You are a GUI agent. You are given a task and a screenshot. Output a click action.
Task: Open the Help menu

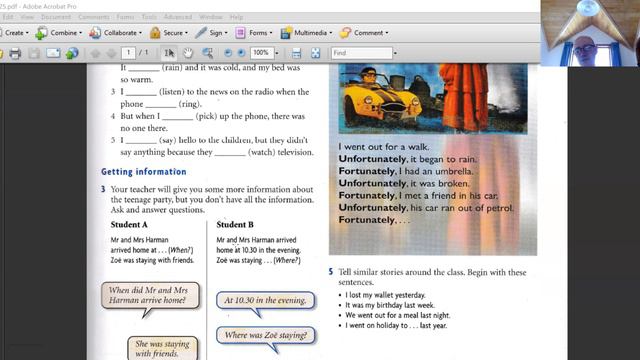[x=236, y=17]
